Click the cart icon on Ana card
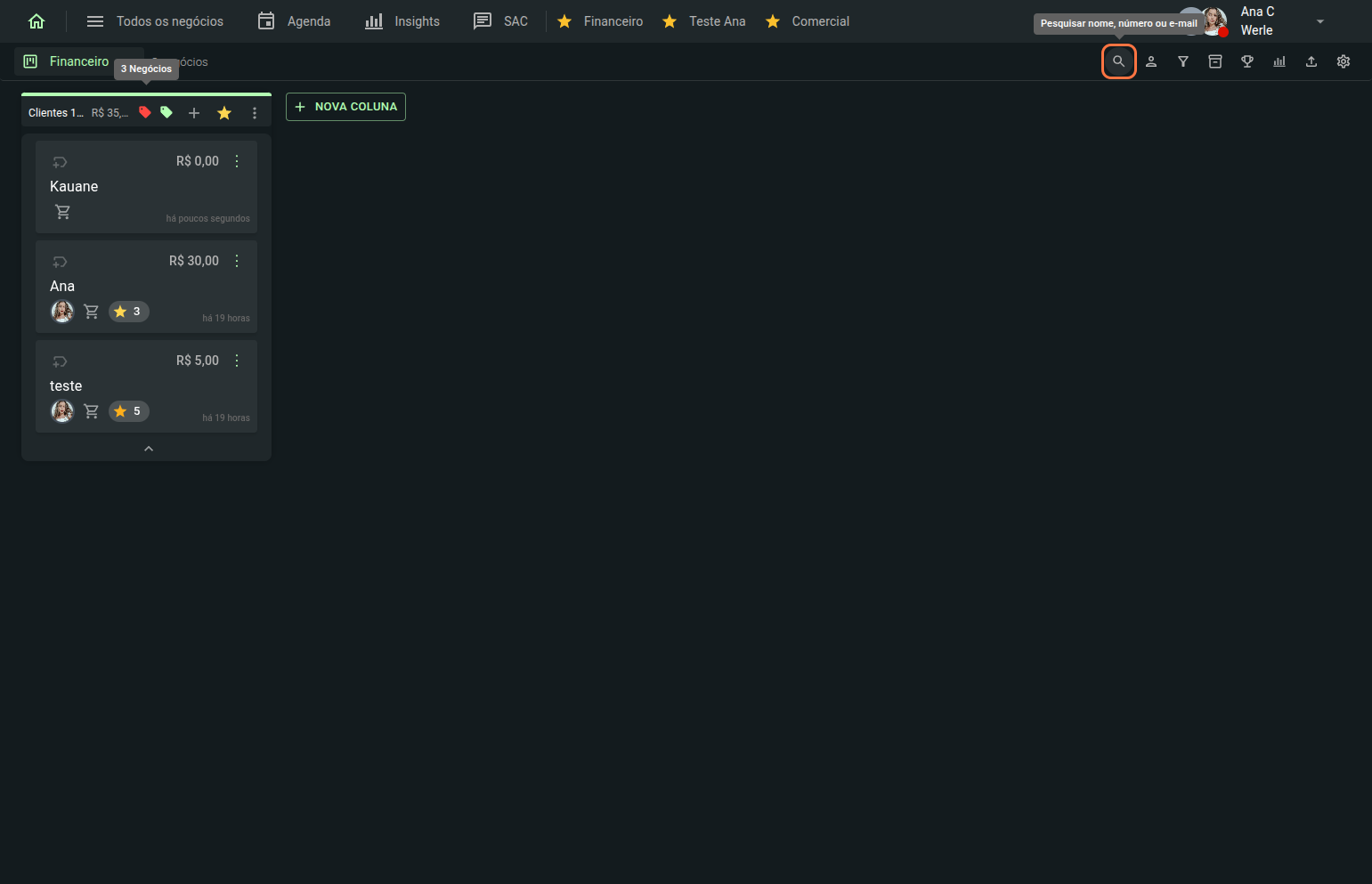The image size is (1372, 884). point(91,312)
